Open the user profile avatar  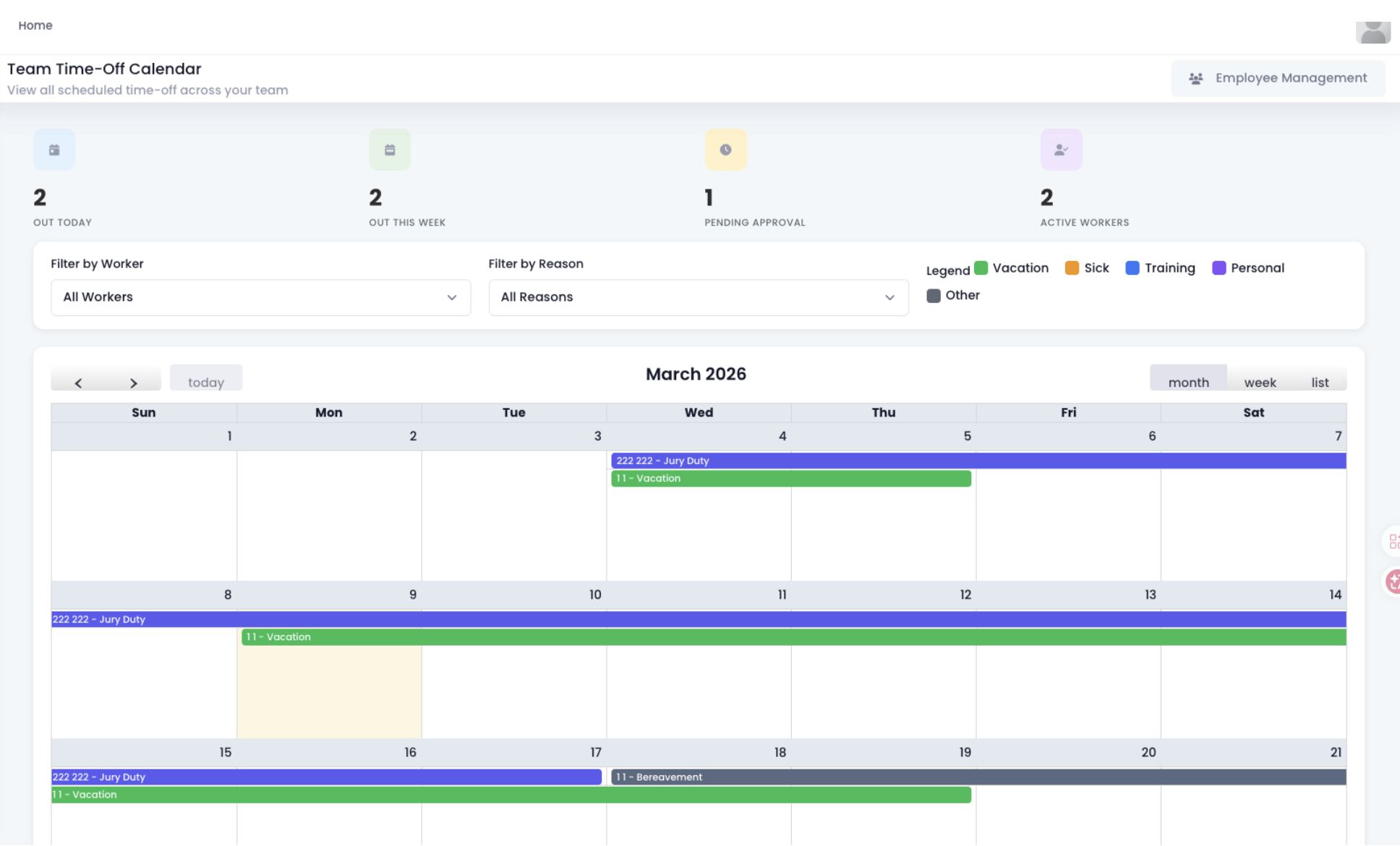point(1372,31)
